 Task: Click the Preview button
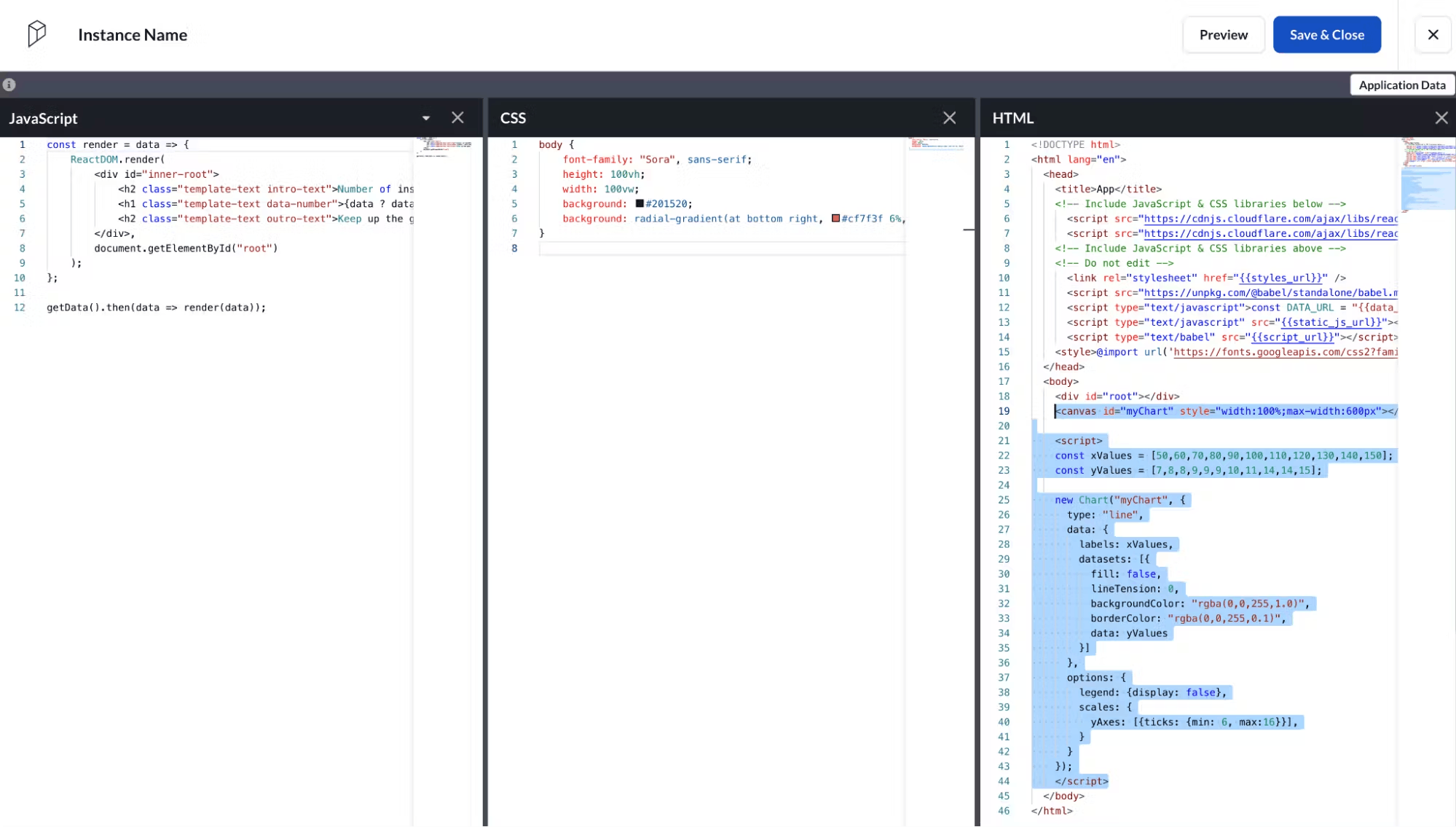pos(1224,34)
